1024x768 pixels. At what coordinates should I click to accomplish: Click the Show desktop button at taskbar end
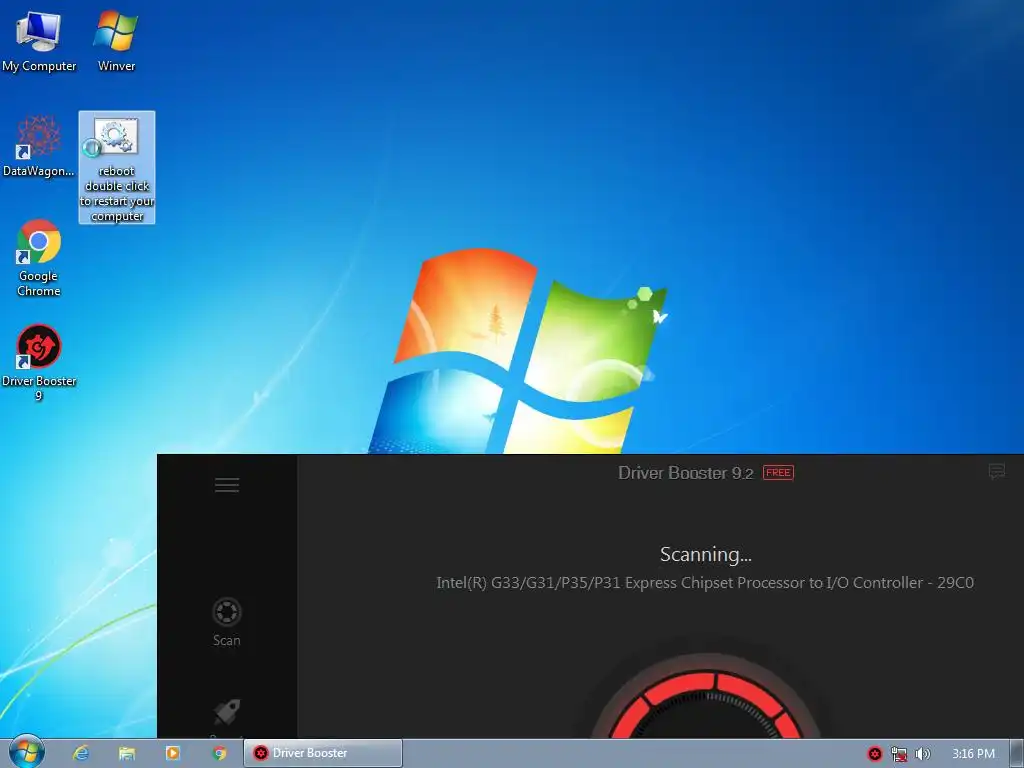pyautogui.click(x=1017, y=753)
